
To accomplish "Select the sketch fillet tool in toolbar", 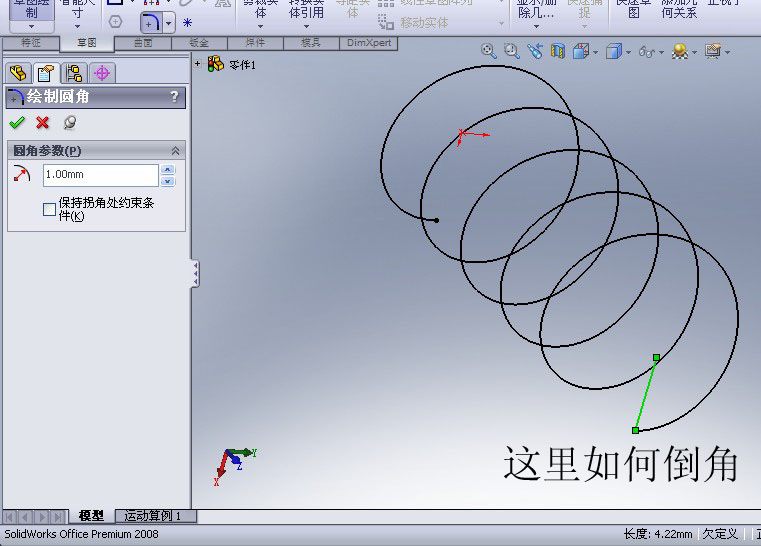I will (150, 23).
